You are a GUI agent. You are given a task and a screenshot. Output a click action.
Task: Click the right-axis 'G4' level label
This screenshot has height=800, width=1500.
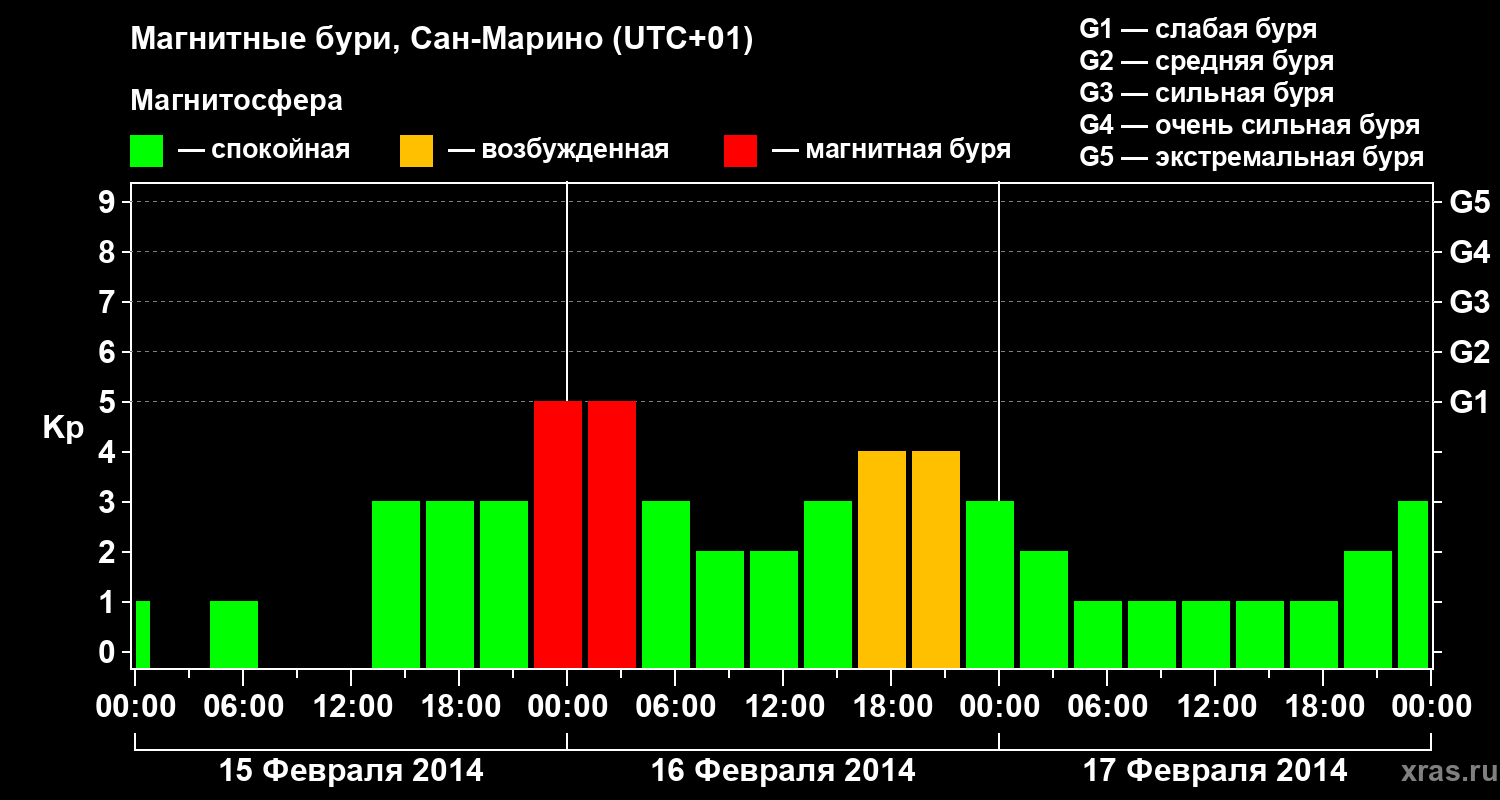[1469, 252]
